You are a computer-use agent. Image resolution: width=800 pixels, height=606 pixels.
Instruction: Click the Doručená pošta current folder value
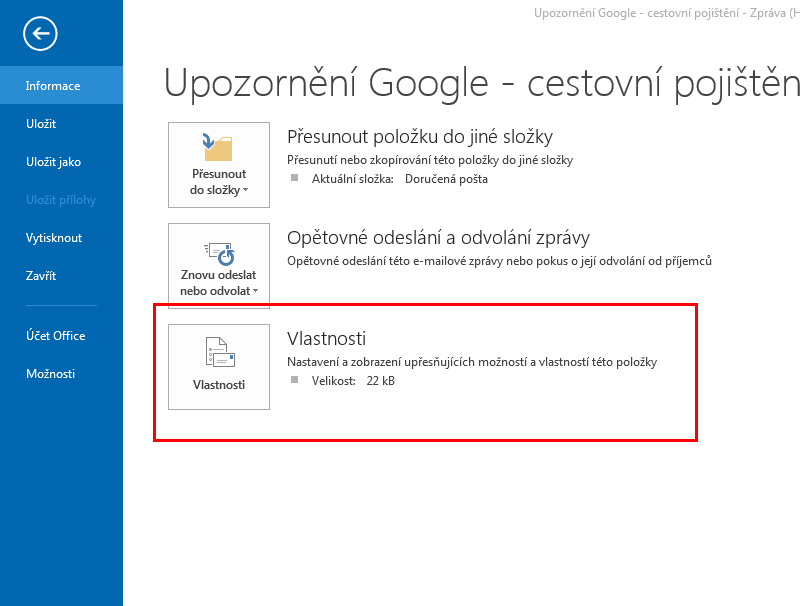(x=446, y=179)
